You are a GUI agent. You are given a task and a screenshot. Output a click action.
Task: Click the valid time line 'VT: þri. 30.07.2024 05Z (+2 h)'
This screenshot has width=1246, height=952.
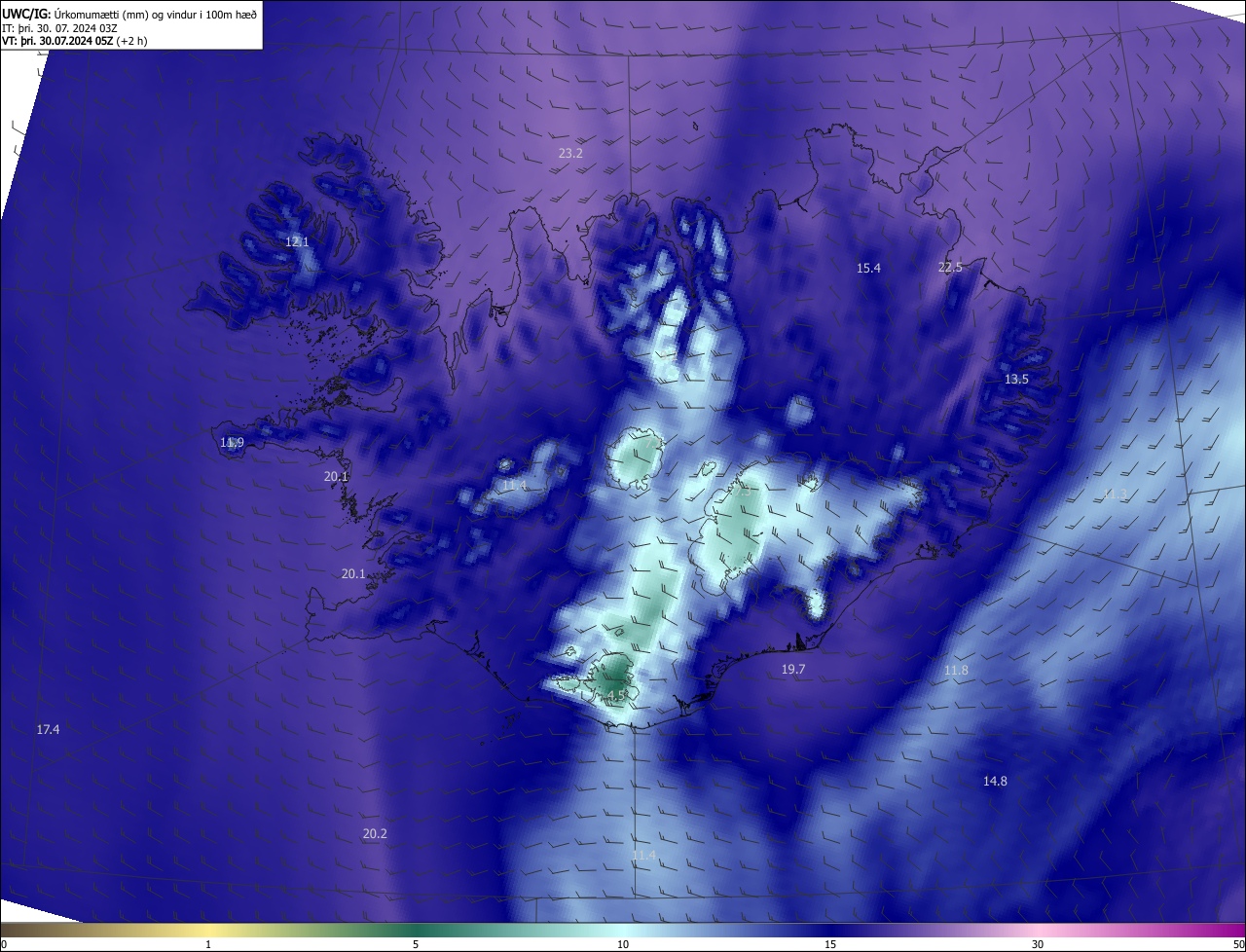tap(74, 41)
